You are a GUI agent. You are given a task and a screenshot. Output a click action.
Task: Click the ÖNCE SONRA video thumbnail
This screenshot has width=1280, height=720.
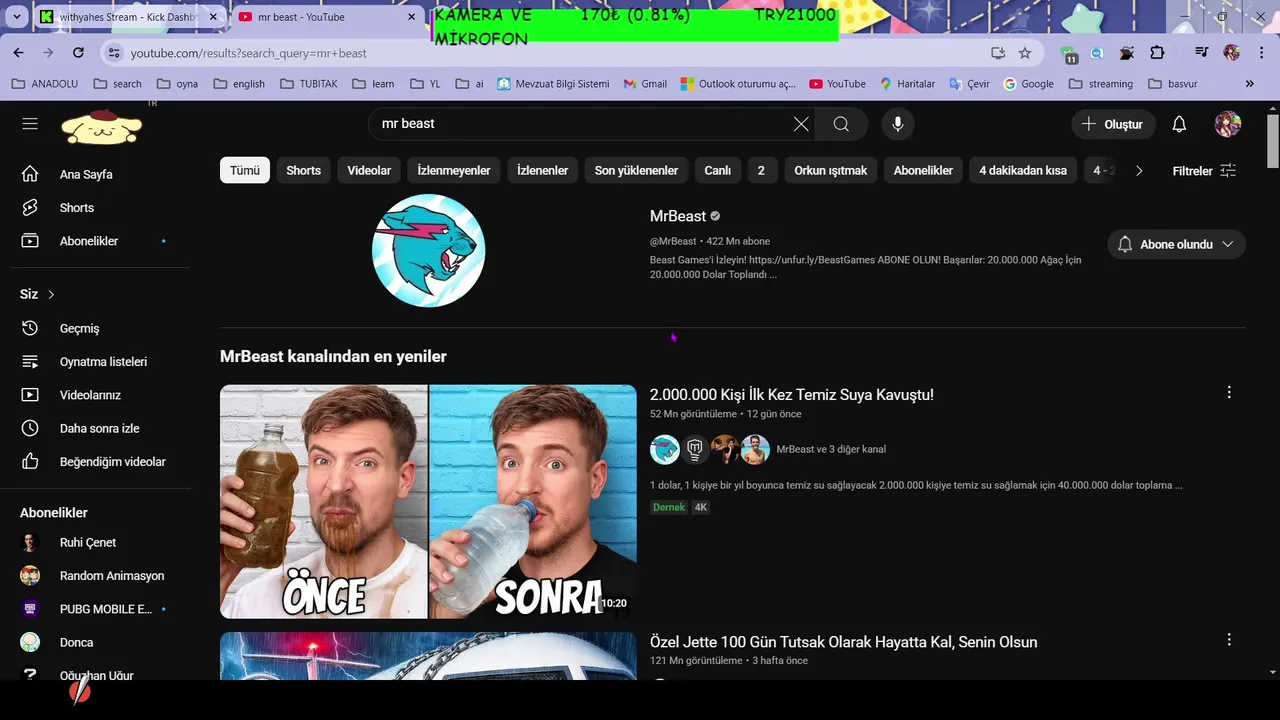coord(428,501)
